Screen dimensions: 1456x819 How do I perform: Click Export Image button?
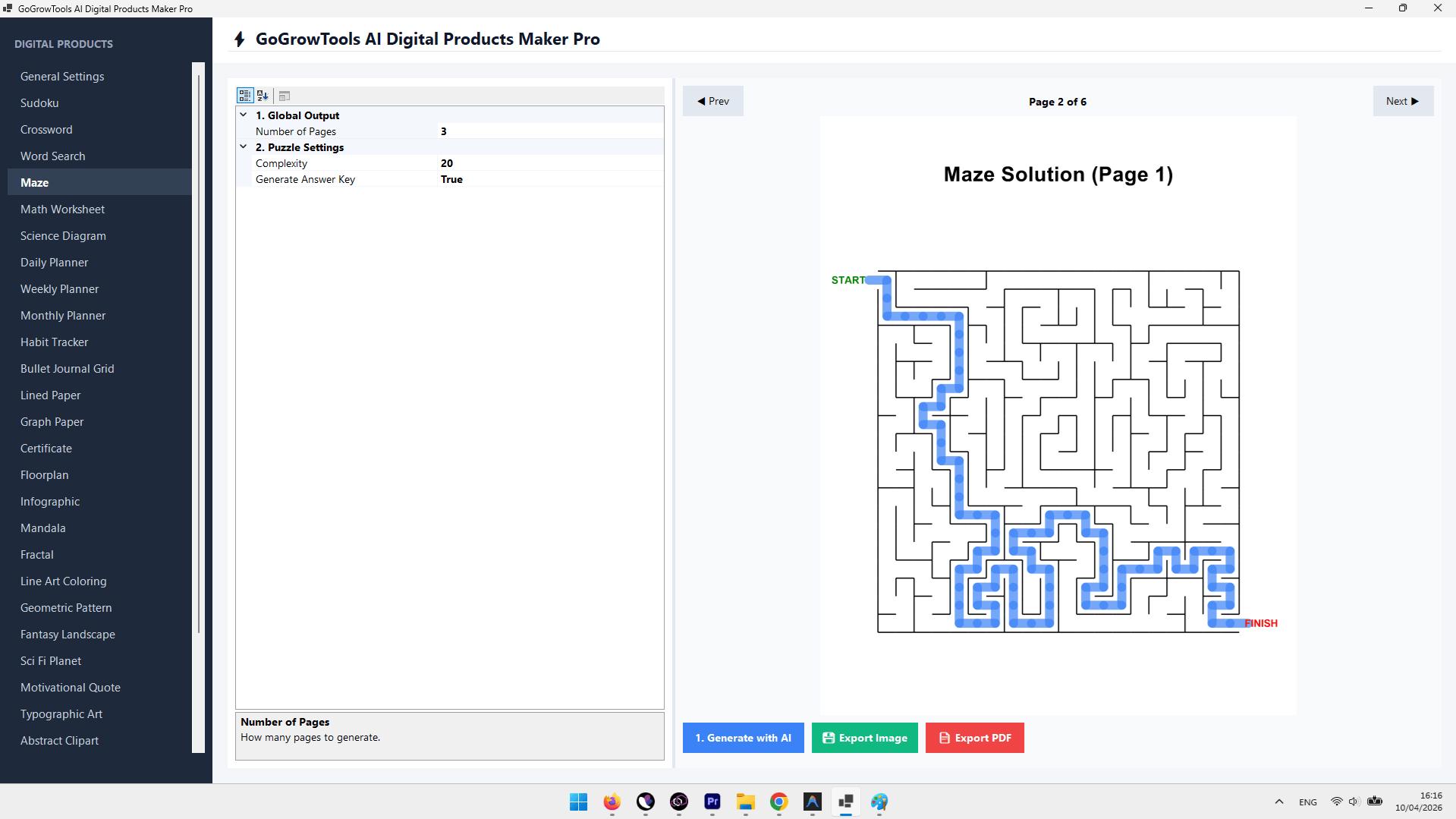point(864,738)
